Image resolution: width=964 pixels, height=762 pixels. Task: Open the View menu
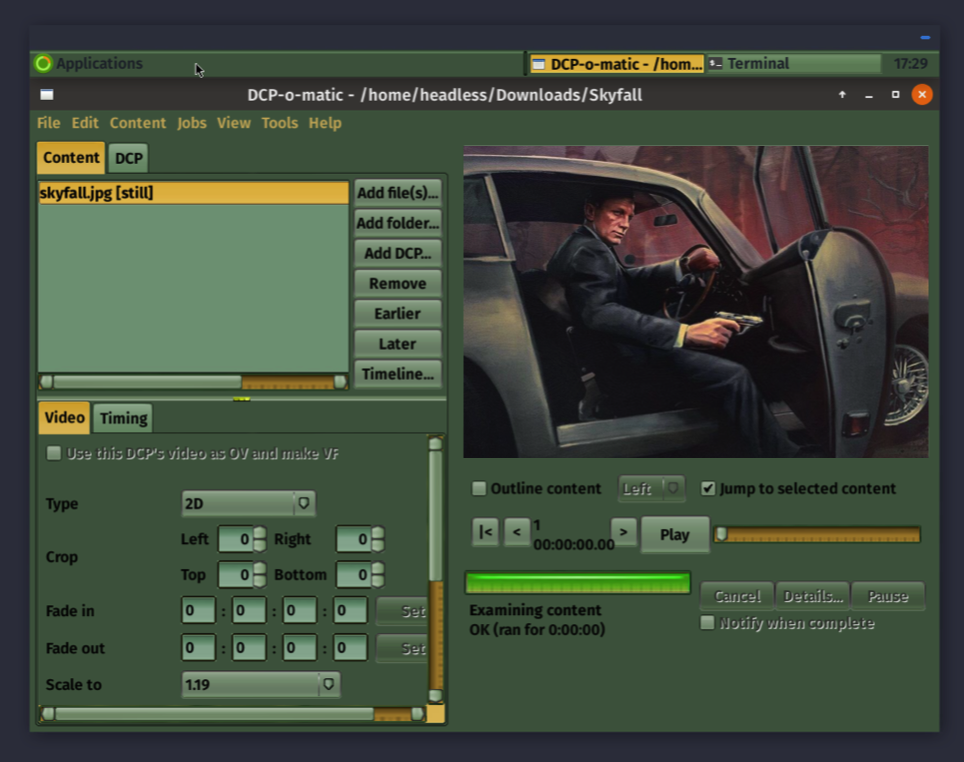tap(234, 123)
